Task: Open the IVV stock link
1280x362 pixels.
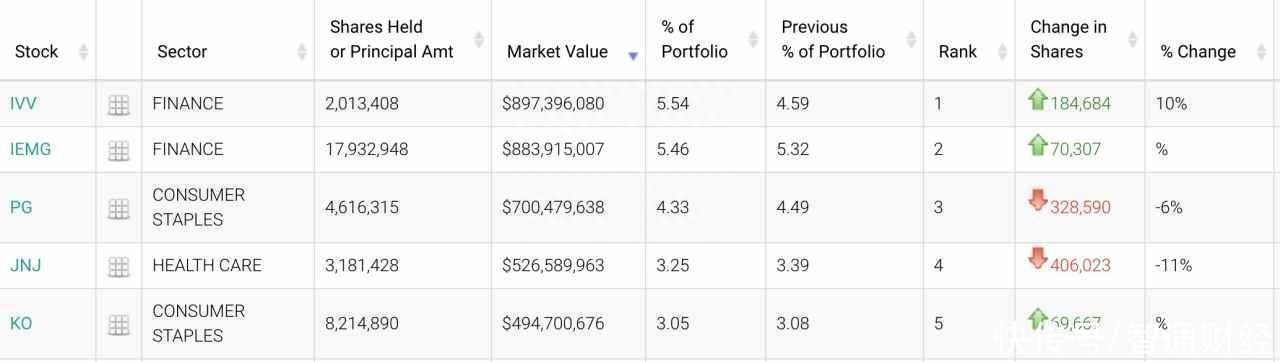Action: pyautogui.click(x=23, y=103)
